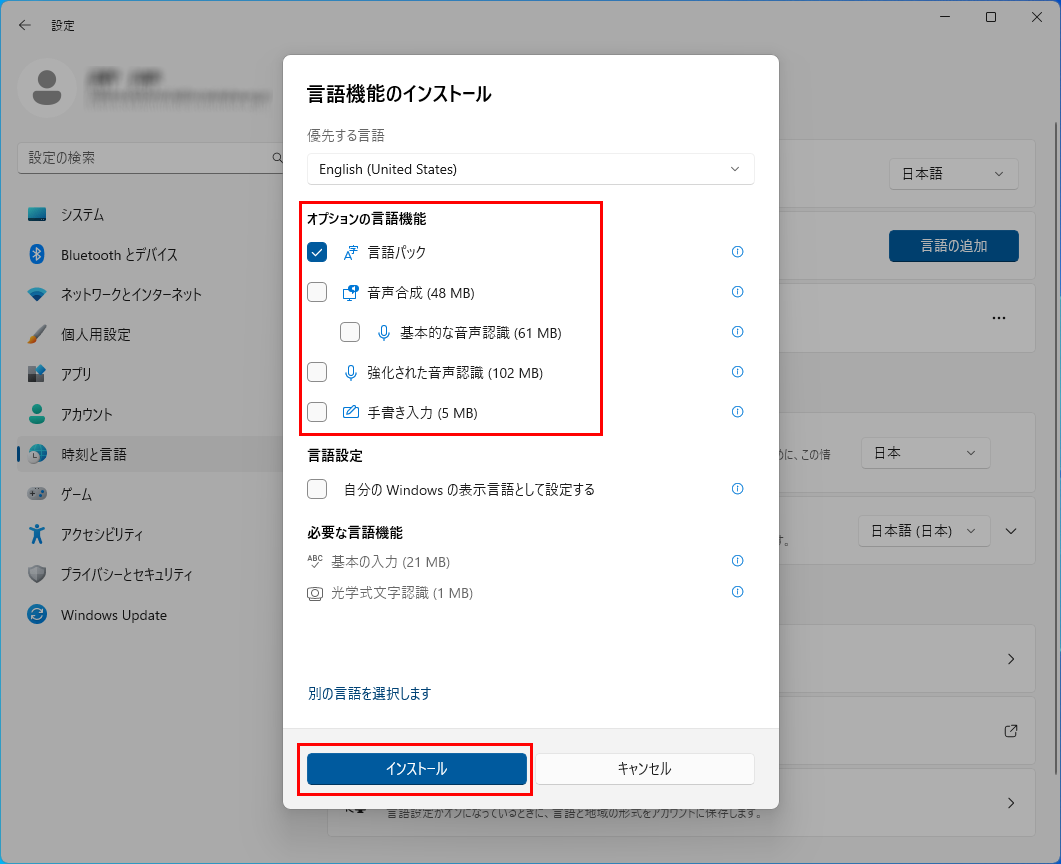Open プライバシーとセキュリティ settings
Image resolution: width=1061 pixels, height=864 pixels.
pyautogui.click(x=150, y=574)
